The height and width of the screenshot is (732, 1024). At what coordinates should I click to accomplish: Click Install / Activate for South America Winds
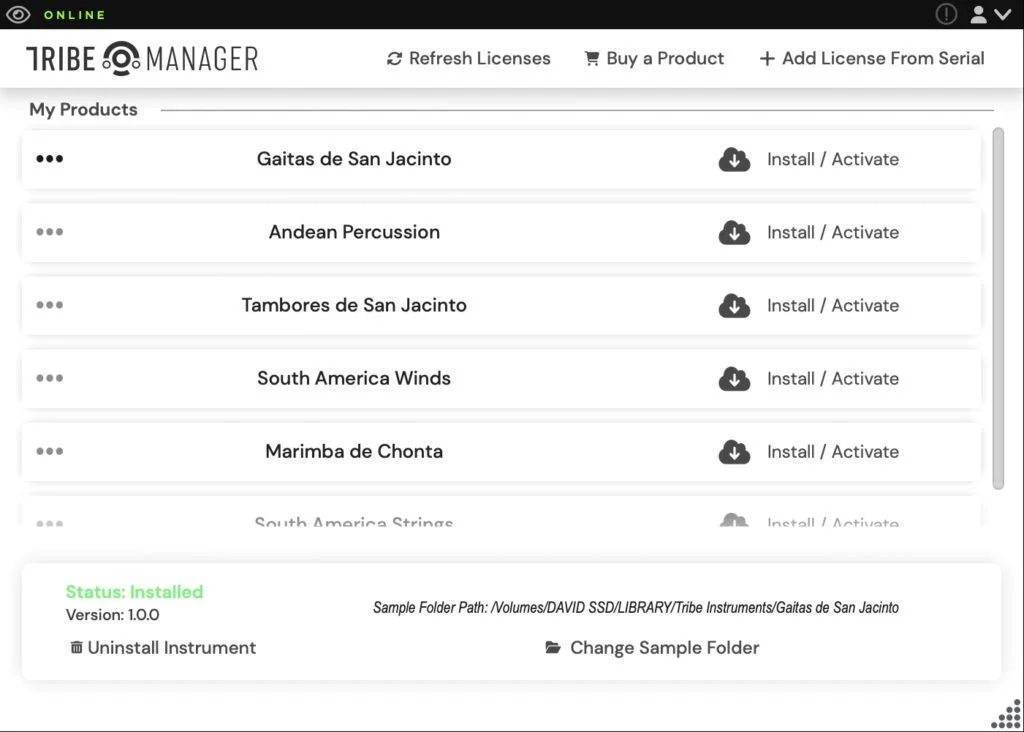tap(833, 379)
